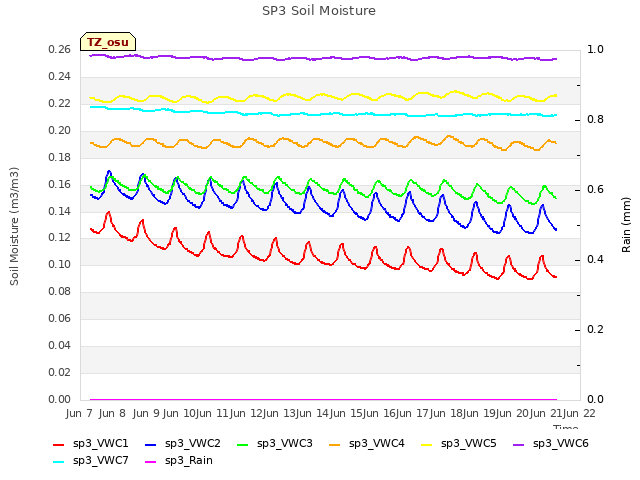640x480 pixels.
Task: Click the TZ_osu annotation label
Action: pos(108,42)
